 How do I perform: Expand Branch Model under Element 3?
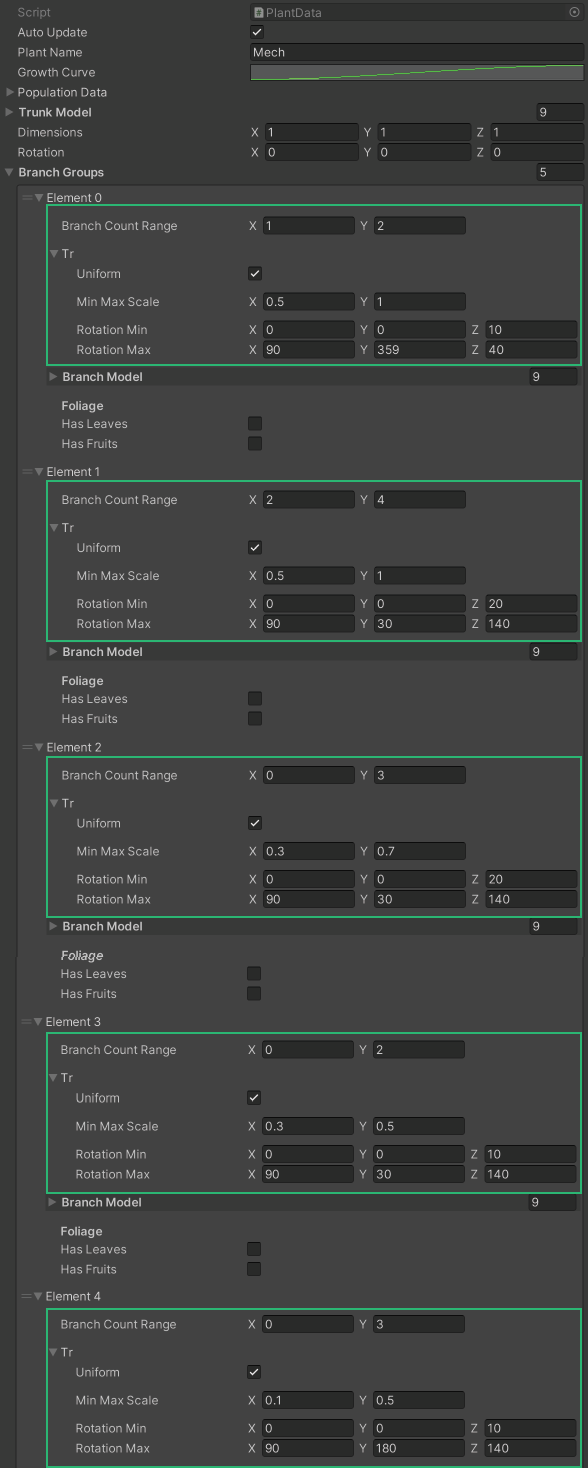click(x=53, y=1202)
